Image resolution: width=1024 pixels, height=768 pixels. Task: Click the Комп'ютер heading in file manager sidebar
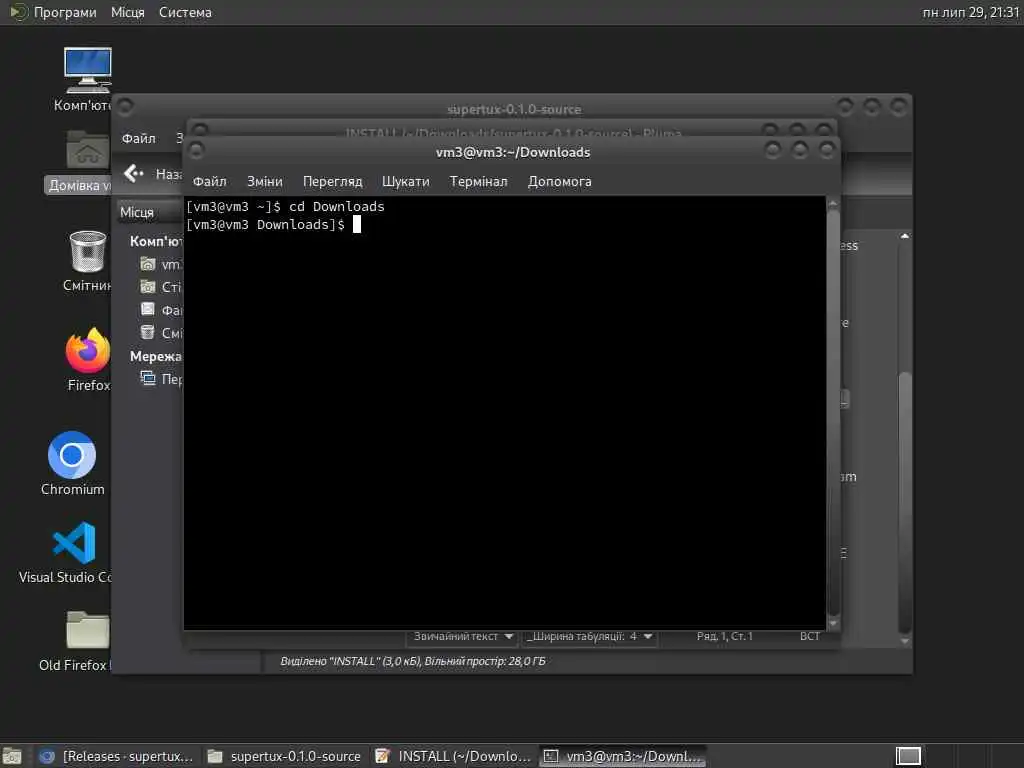click(x=156, y=242)
